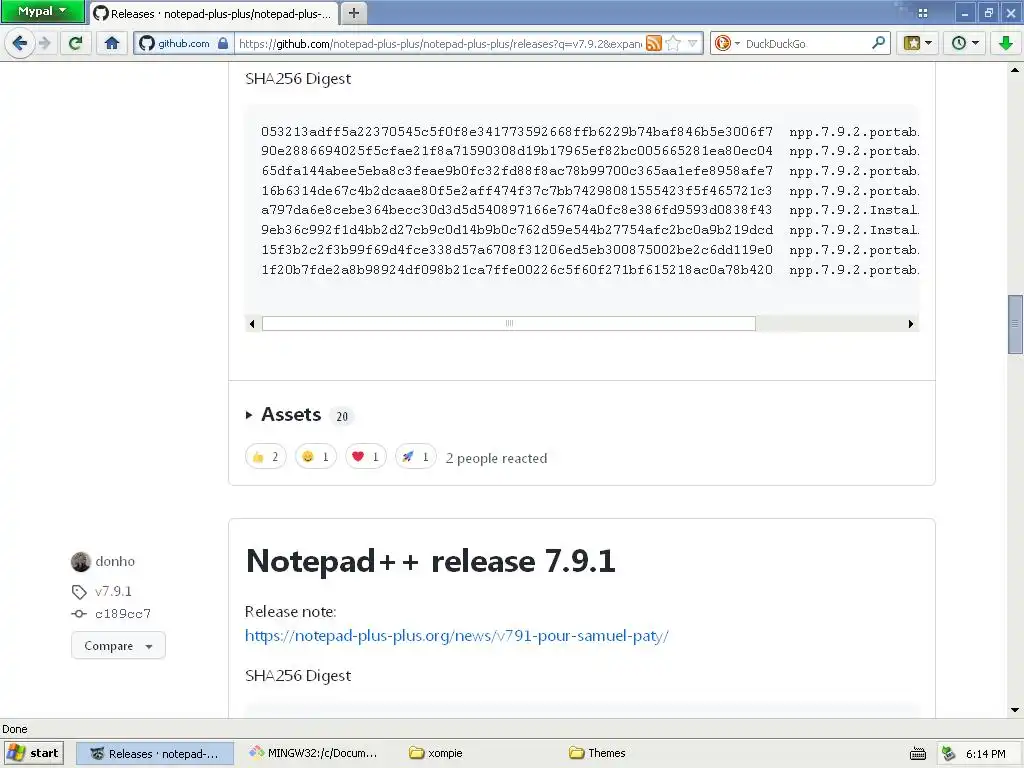This screenshot has width=1024, height=768.
Task: Click the page vertical scrollbar thumb
Action: (x=1015, y=324)
